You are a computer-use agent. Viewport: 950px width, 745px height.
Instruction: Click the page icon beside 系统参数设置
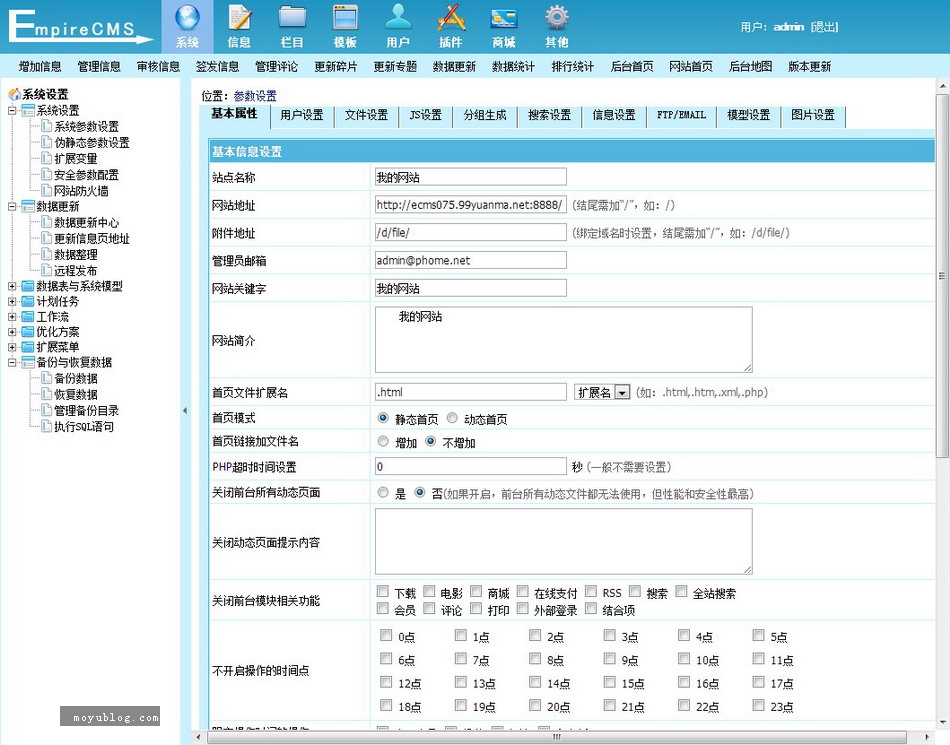47,126
